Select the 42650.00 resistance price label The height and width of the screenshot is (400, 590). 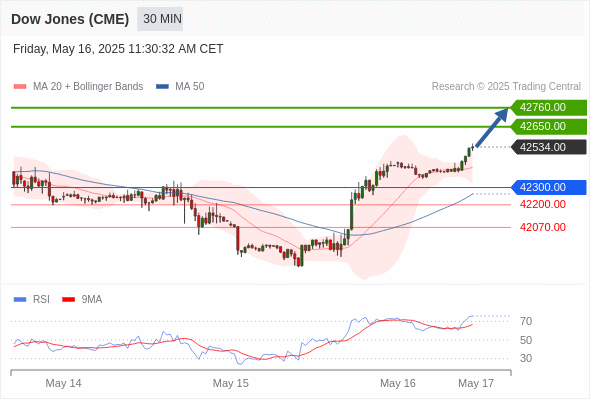pyautogui.click(x=549, y=126)
